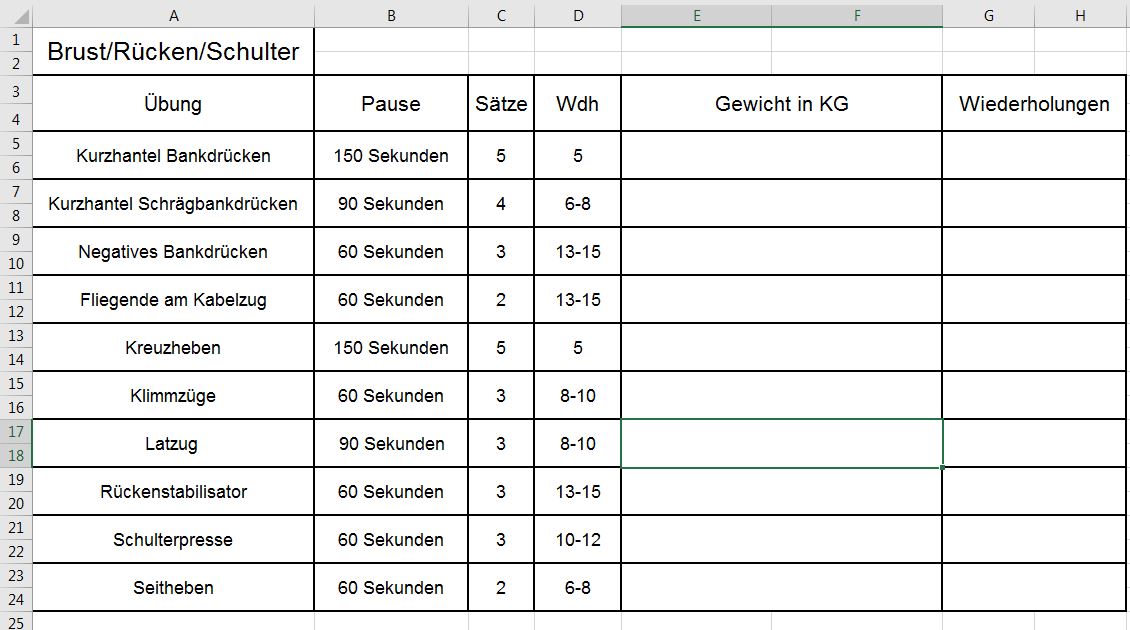Click the Brust/Rücken/Schulter title cell
This screenshot has height=630, width=1130.
[172, 51]
